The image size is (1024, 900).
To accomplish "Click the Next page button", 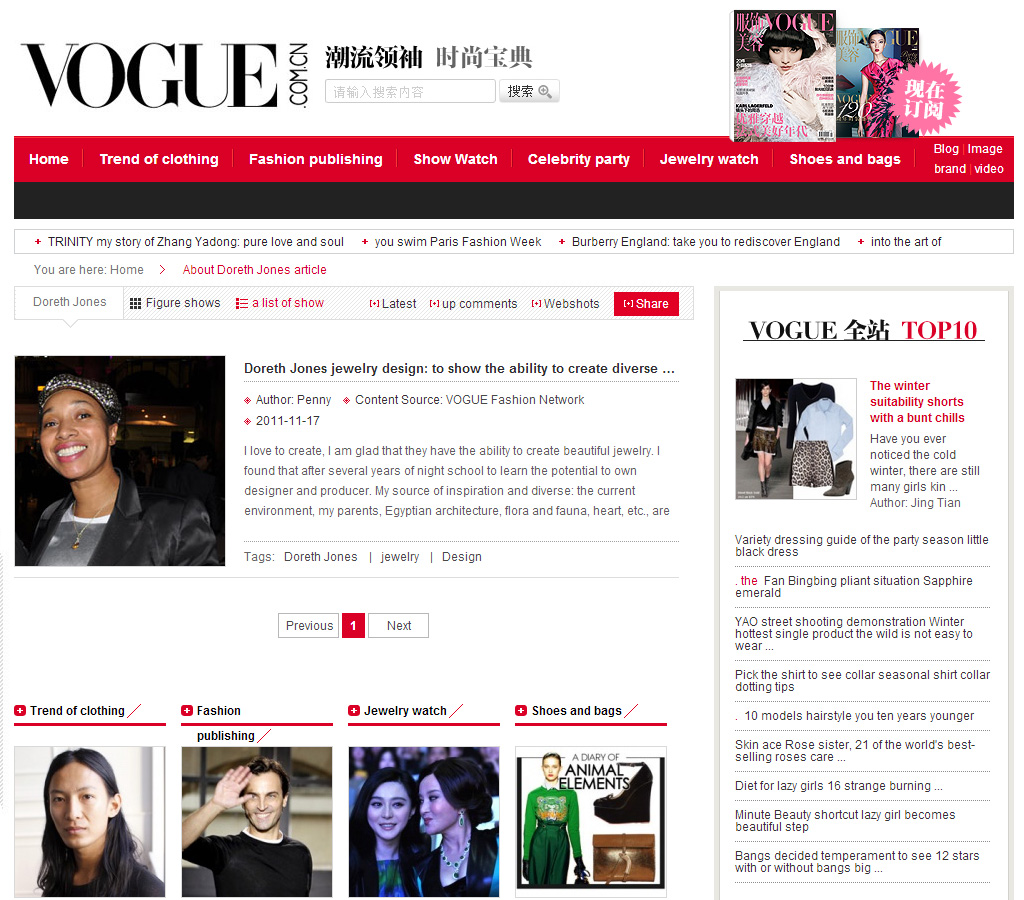I will tap(398, 626).
